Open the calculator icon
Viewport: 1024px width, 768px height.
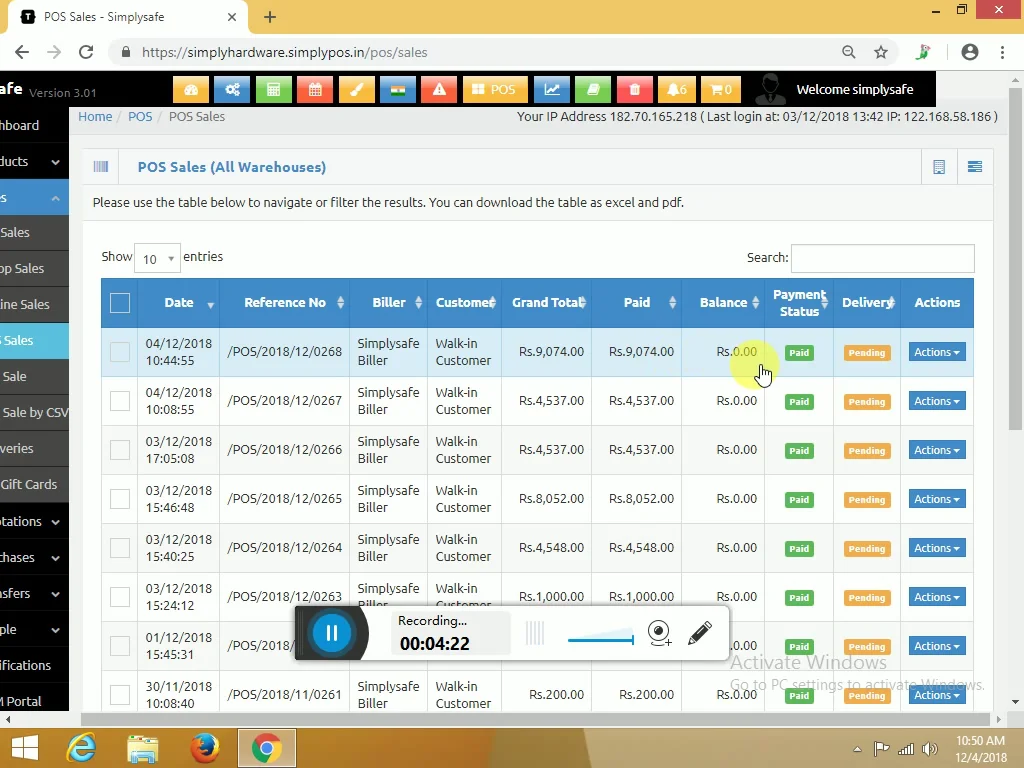pyautogui.click(x=274, y=89)
